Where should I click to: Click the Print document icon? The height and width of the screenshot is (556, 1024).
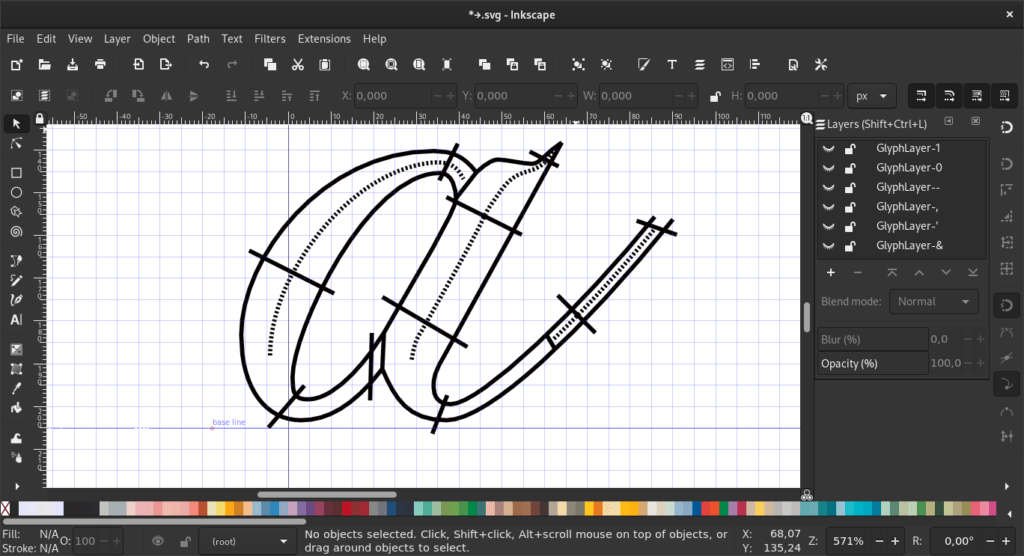pyautogui.click(x=100, y=65)
